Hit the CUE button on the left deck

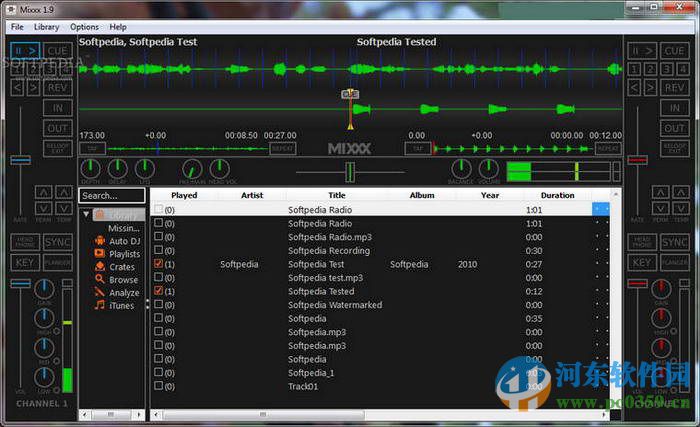pos(58,50)
